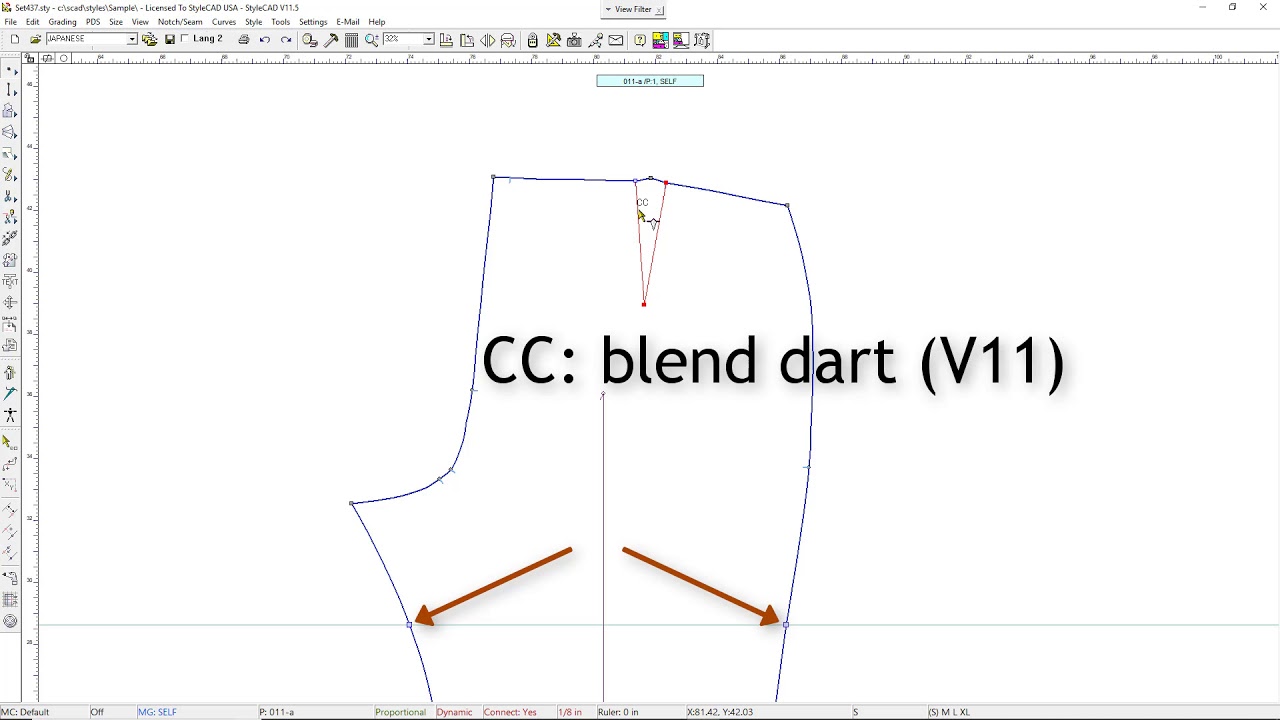Screen dimensions: 1280x720
Task: Undo the last action
Action: [x=265, y=40]
